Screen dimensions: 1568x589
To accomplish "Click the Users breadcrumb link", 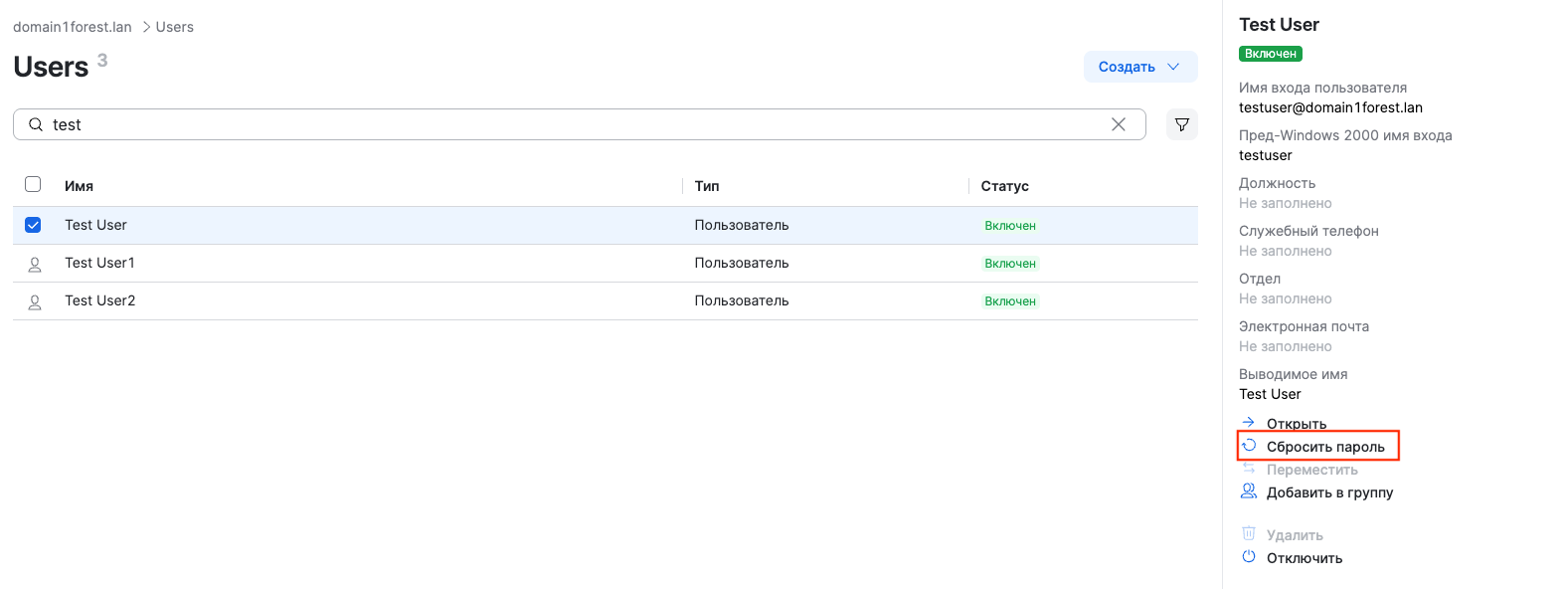I will coord(174,27).
